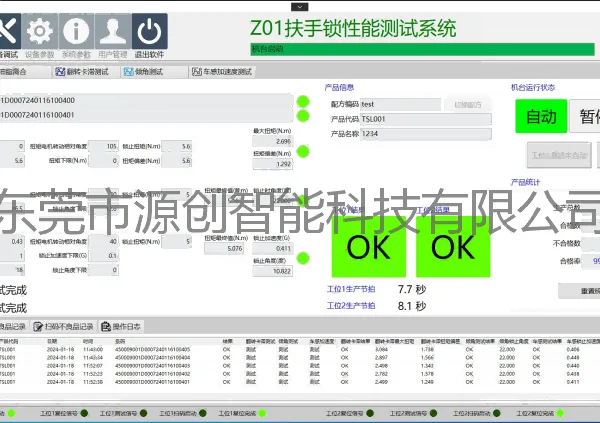Click the lower limit field showing 0.1

coord(103,256)
